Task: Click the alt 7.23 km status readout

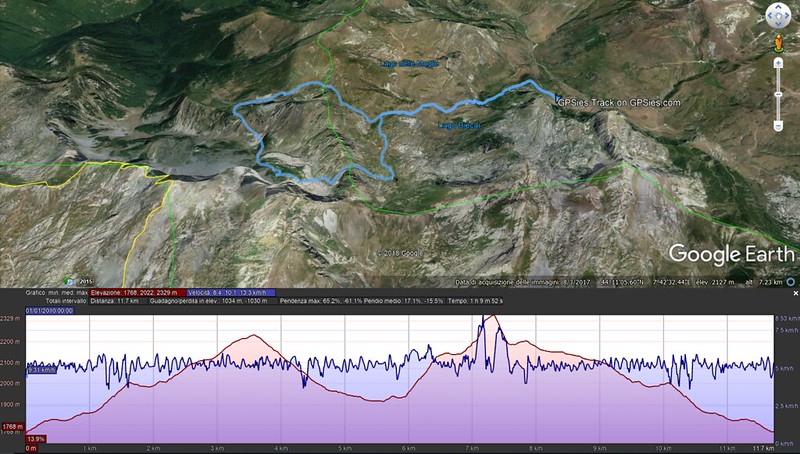Action: (x=764, y=282)
